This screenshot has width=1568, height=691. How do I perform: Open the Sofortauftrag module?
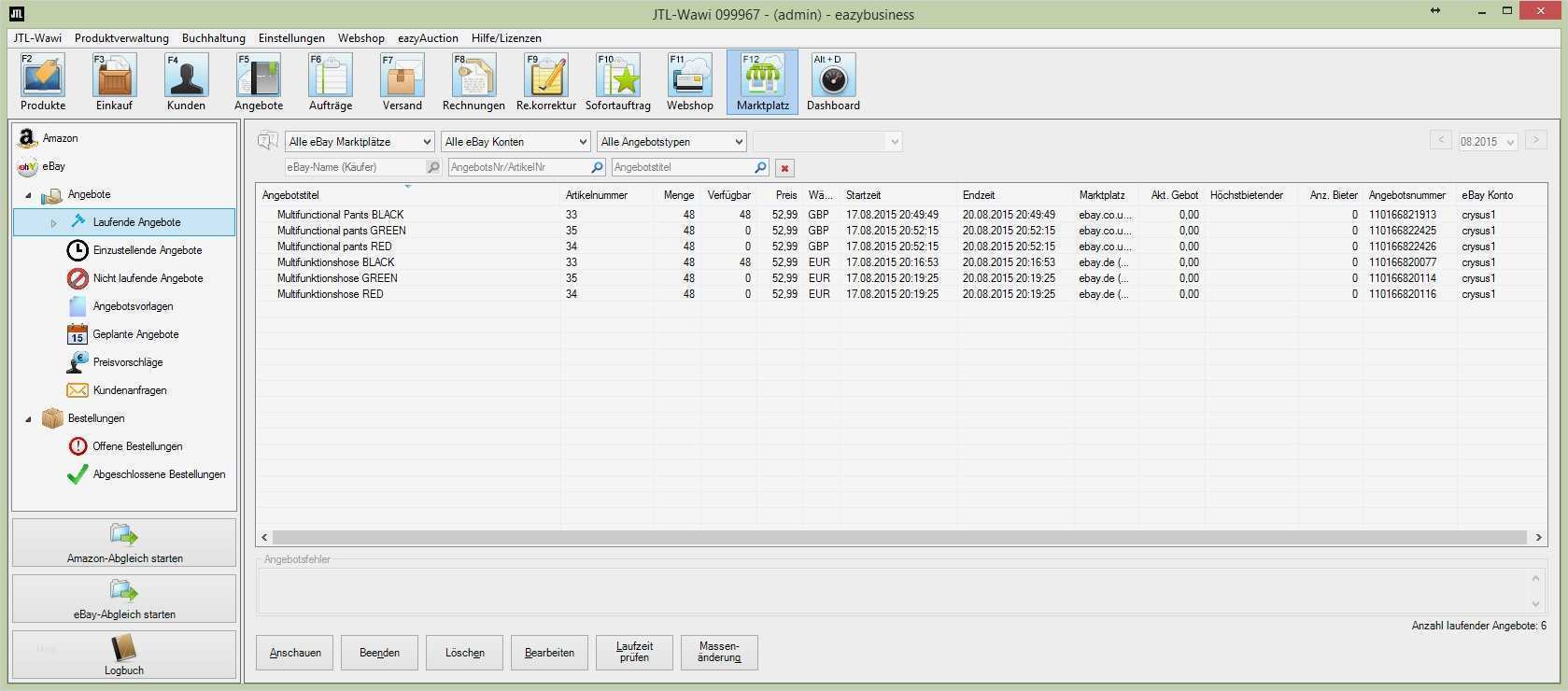coord(618,82)
